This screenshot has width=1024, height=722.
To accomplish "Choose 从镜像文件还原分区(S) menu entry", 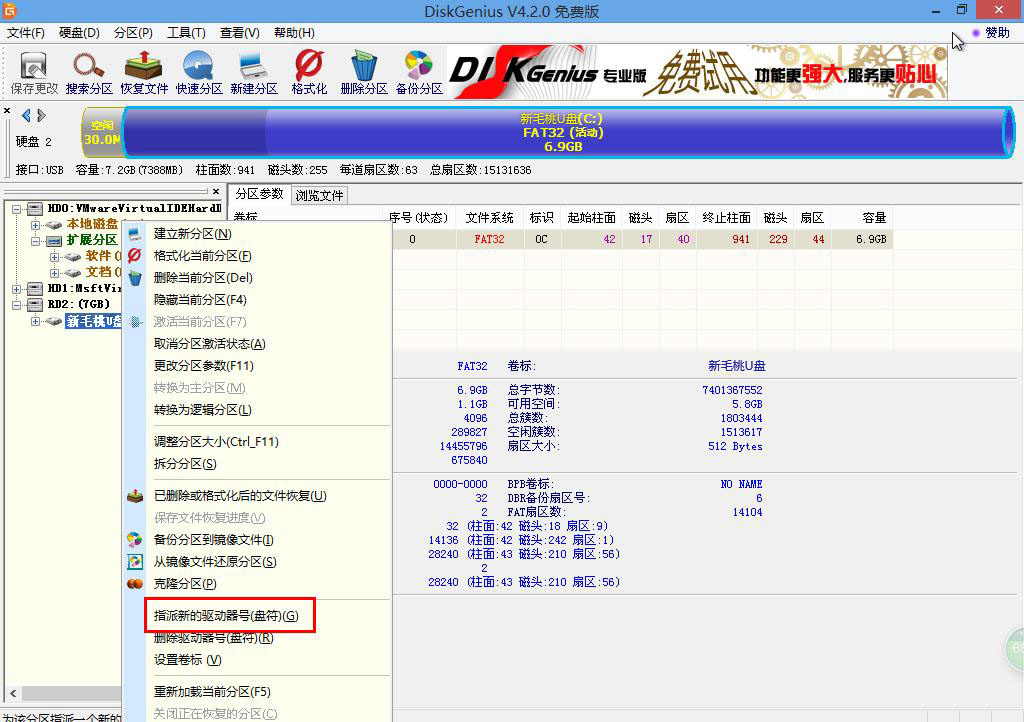I will click(215, 562).
